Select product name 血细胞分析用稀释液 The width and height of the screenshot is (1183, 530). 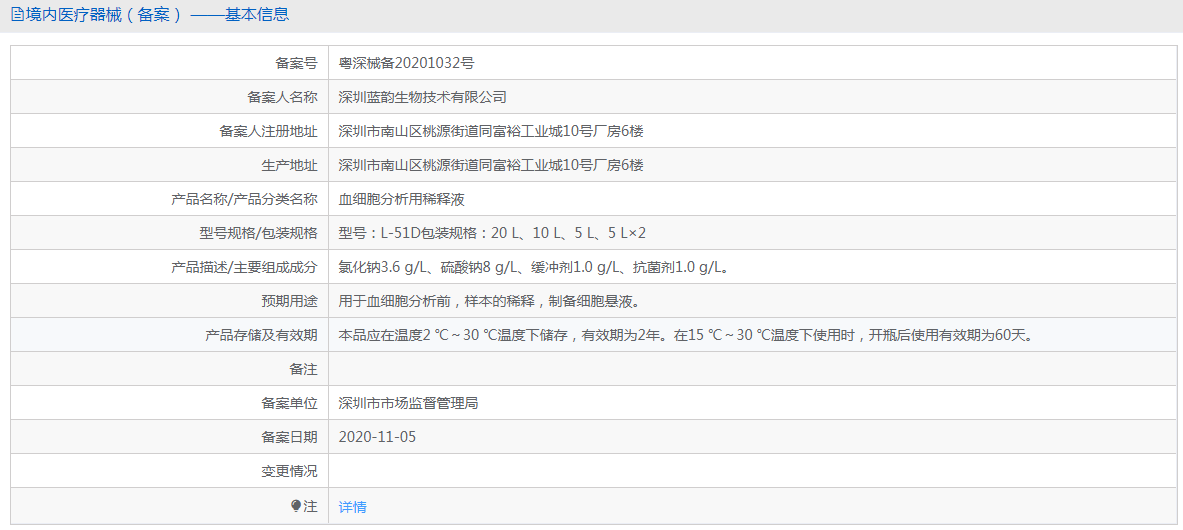pos(401,199)
